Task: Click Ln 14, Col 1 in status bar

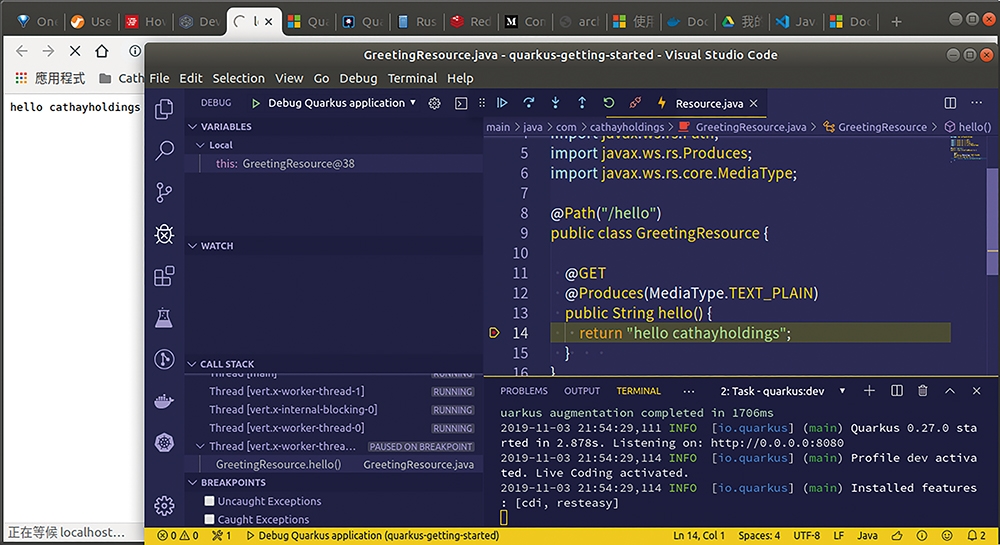Action: [x=699, y=535]
